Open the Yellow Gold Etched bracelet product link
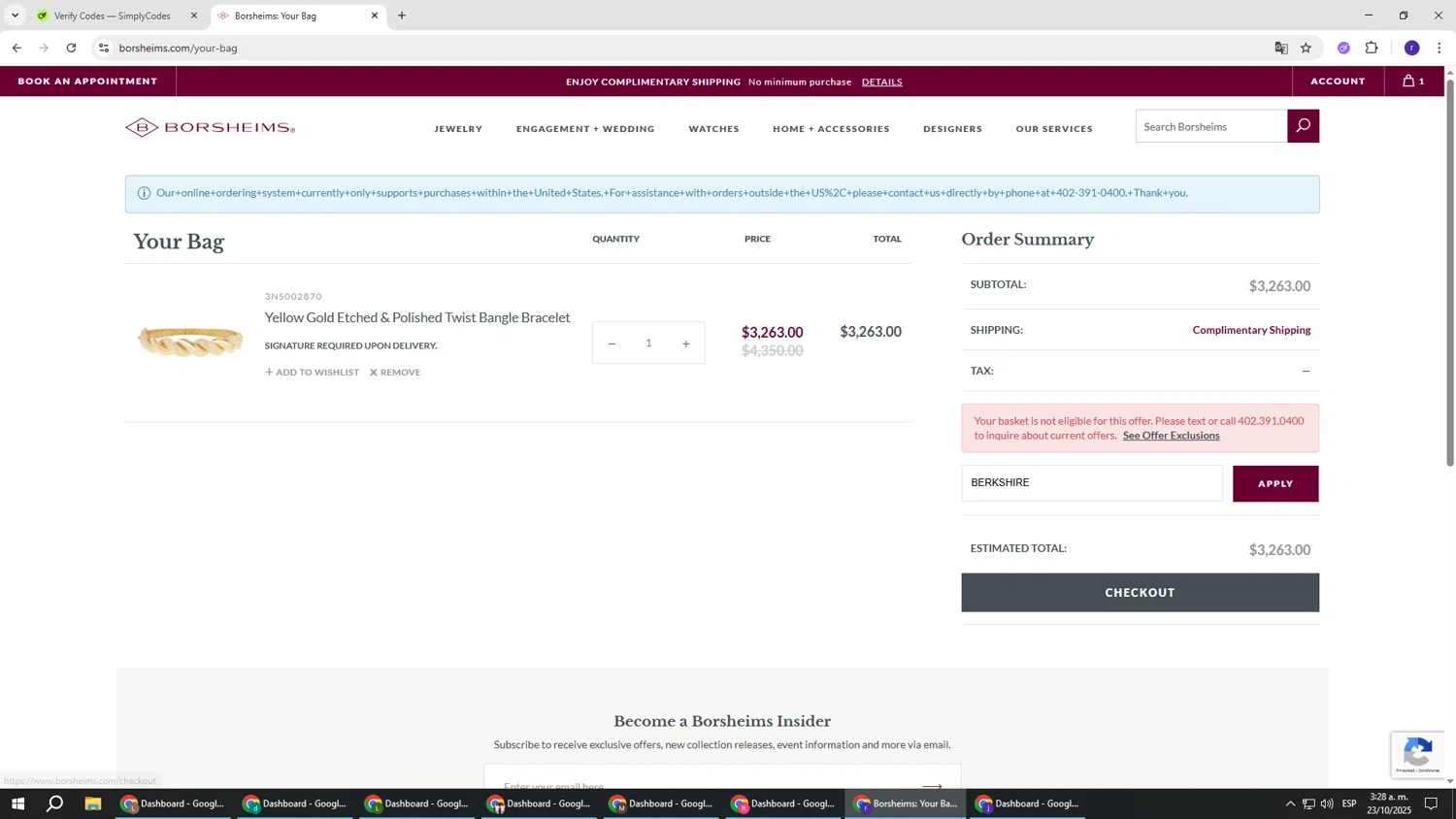This screenshot has height=819, width=1456. 417,317
